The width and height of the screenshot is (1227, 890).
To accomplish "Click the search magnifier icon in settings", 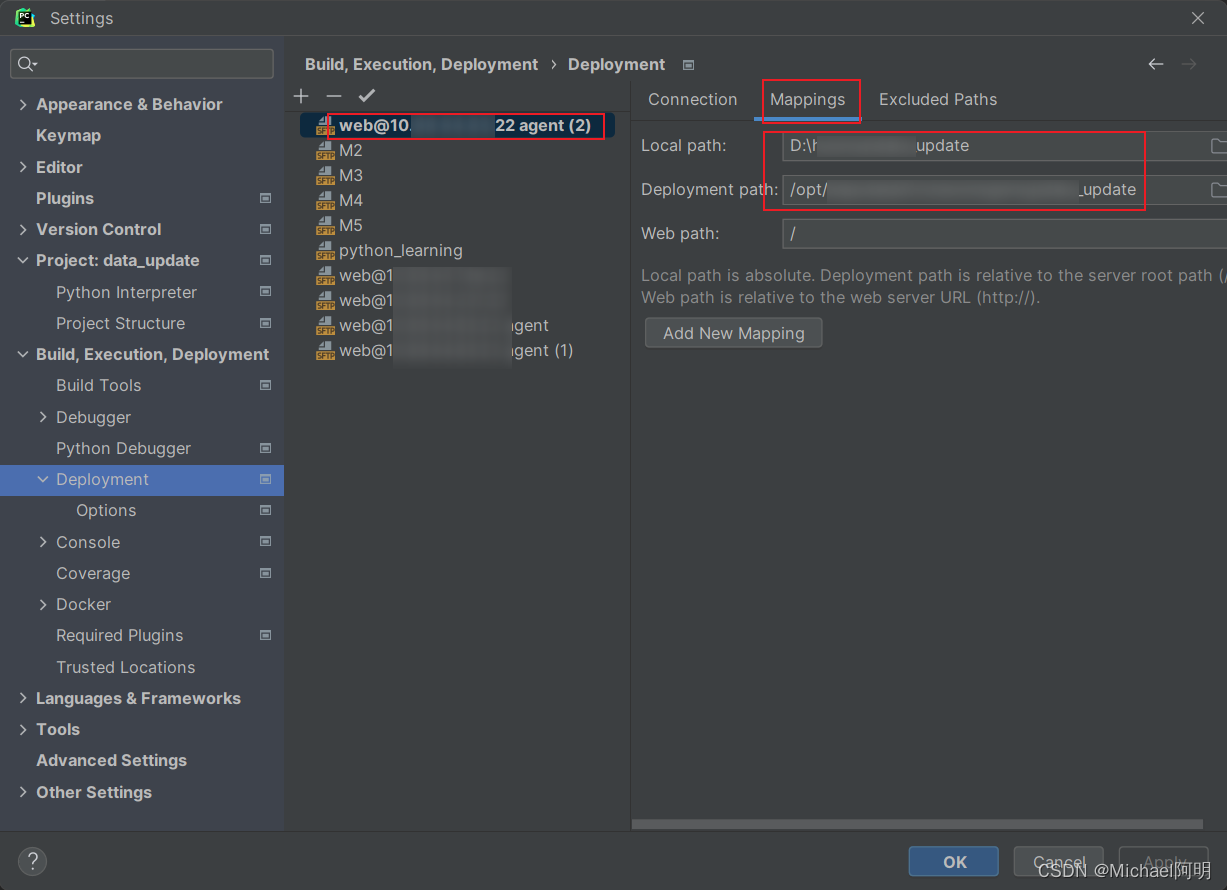I will click(26, 64).
